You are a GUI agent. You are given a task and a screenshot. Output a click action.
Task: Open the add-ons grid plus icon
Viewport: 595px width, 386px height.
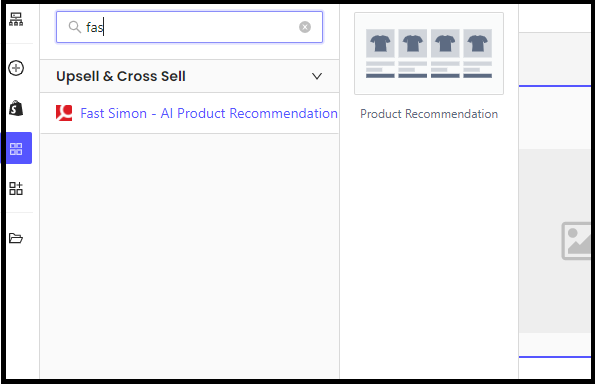click(x=16, y=188)
